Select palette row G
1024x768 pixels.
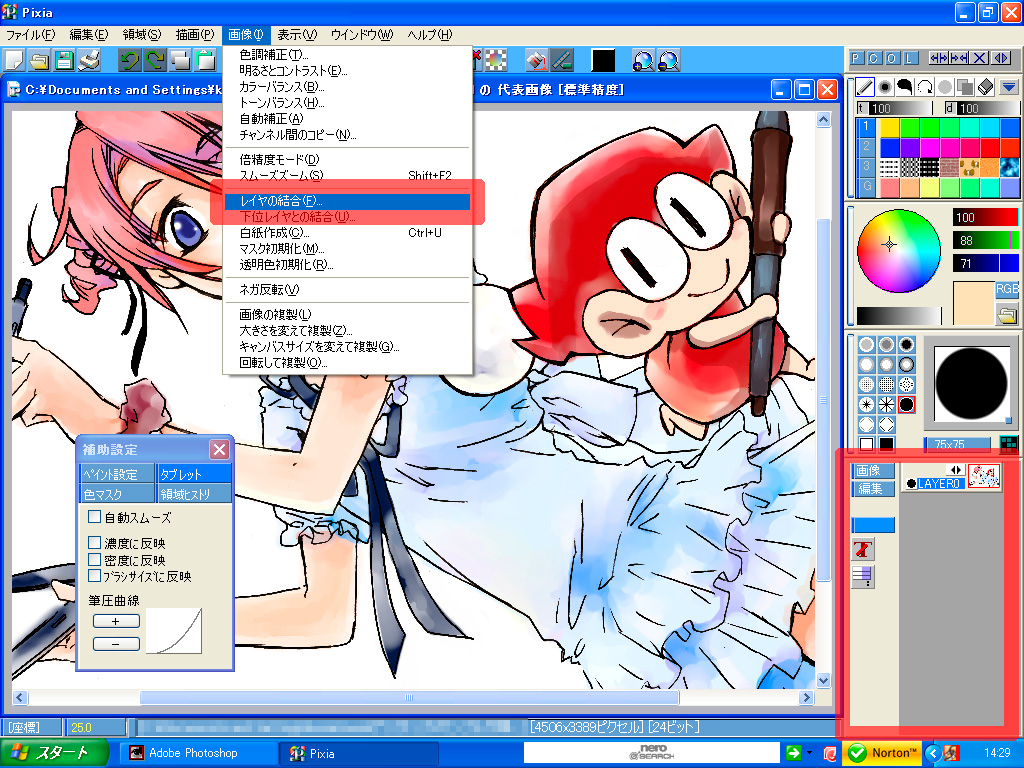pyautogui.click(x=866, y=186)
